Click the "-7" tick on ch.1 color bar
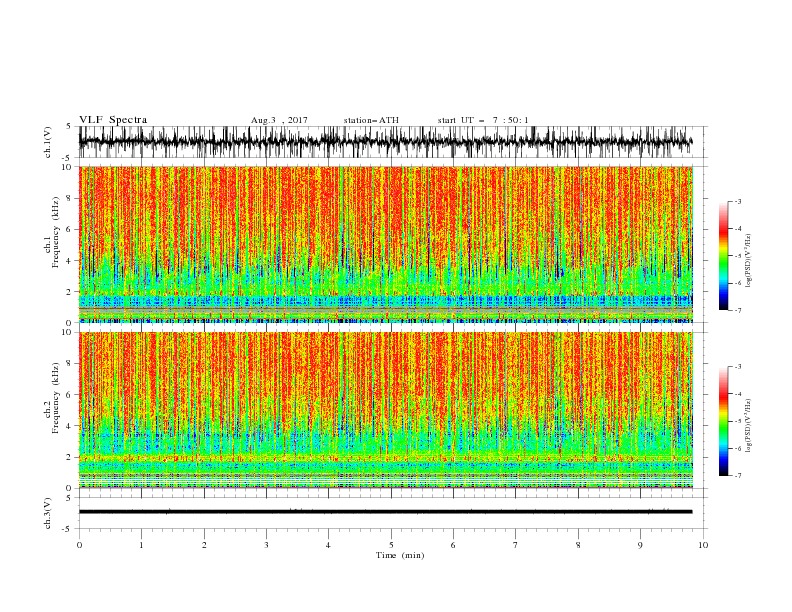This screenshot has width=792, height=612. [737, 311]
